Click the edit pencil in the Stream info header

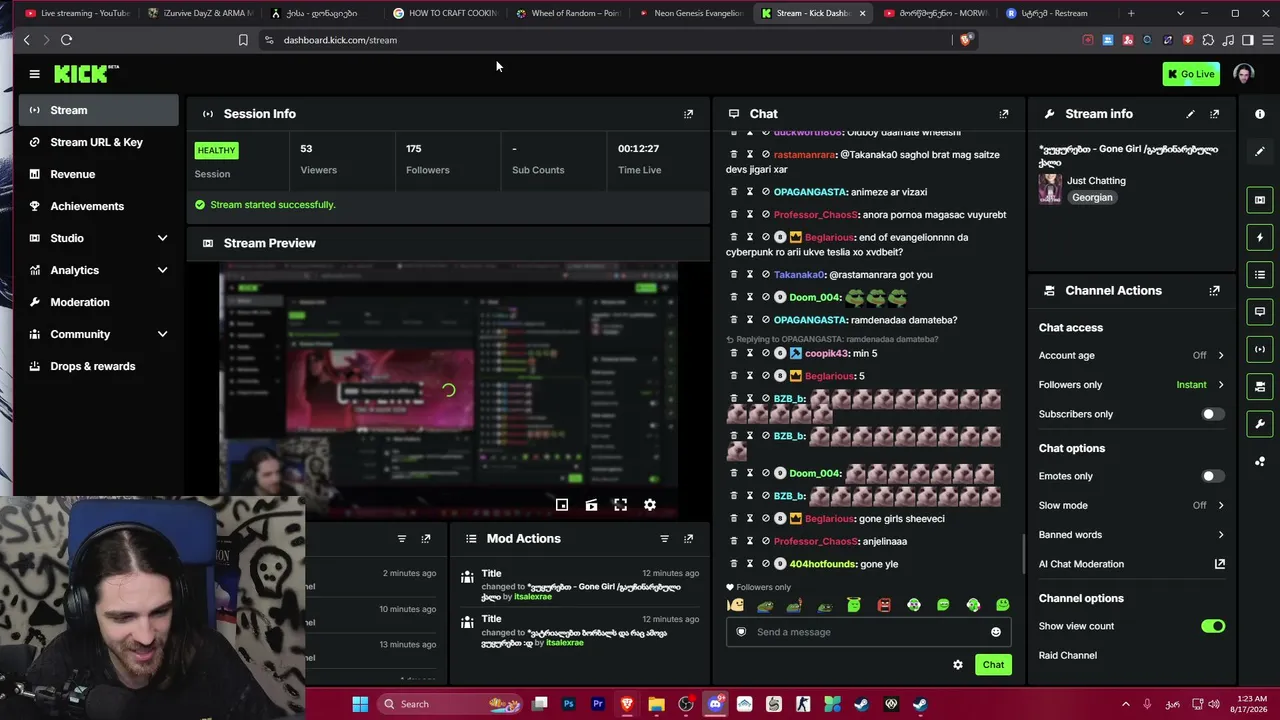[x=1190, y=114]
